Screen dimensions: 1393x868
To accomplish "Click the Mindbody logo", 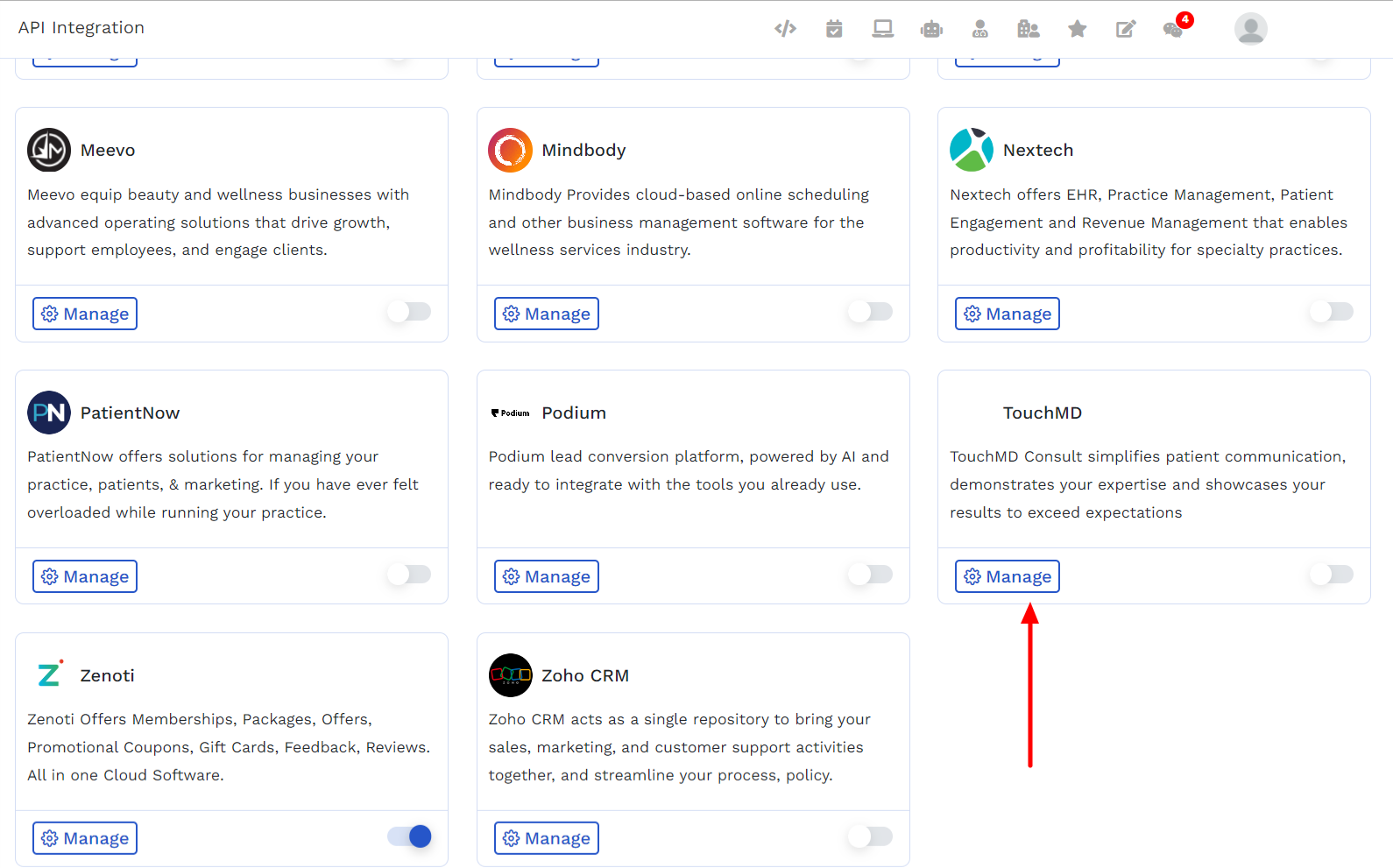I will [510, 150].
